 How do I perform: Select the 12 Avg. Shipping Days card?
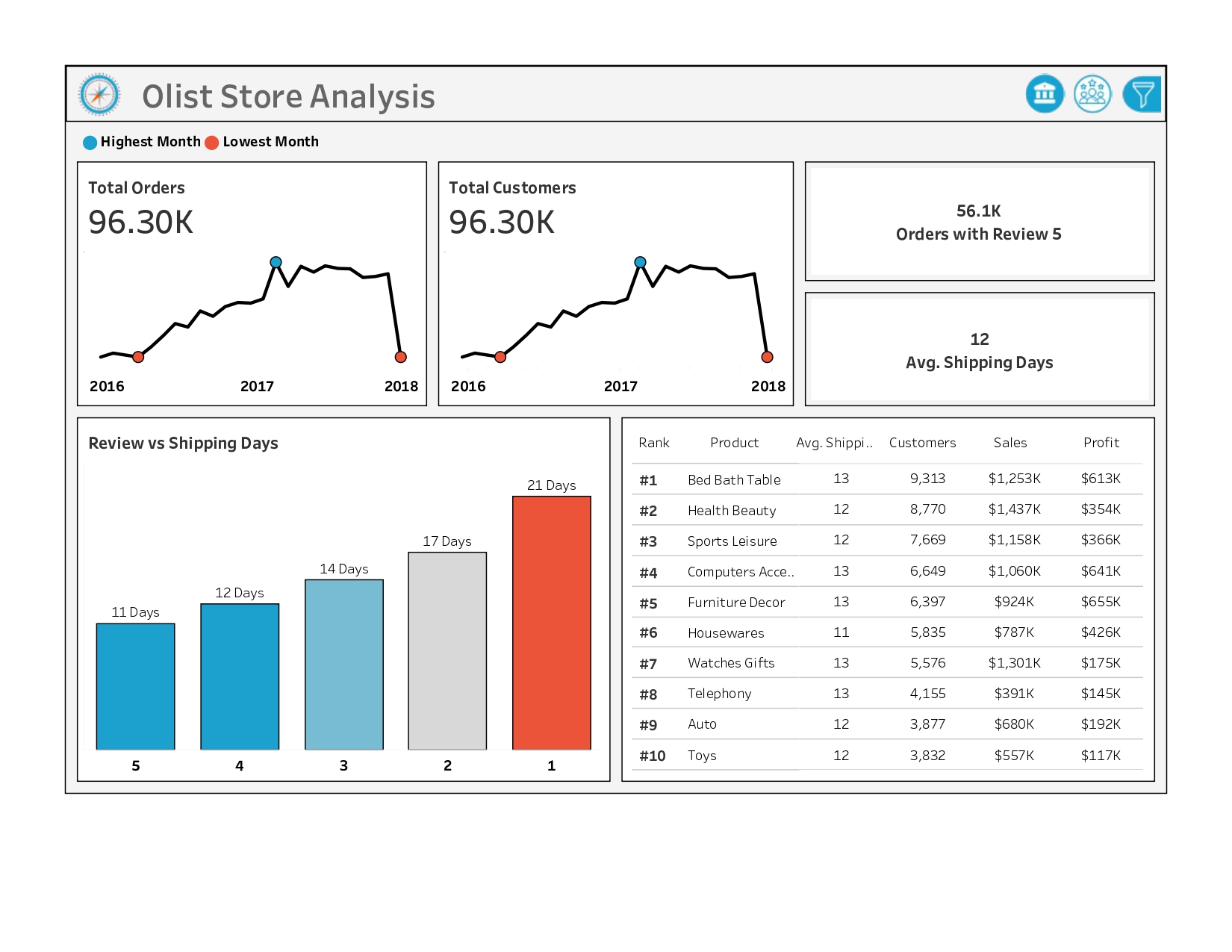click(980, 351)
